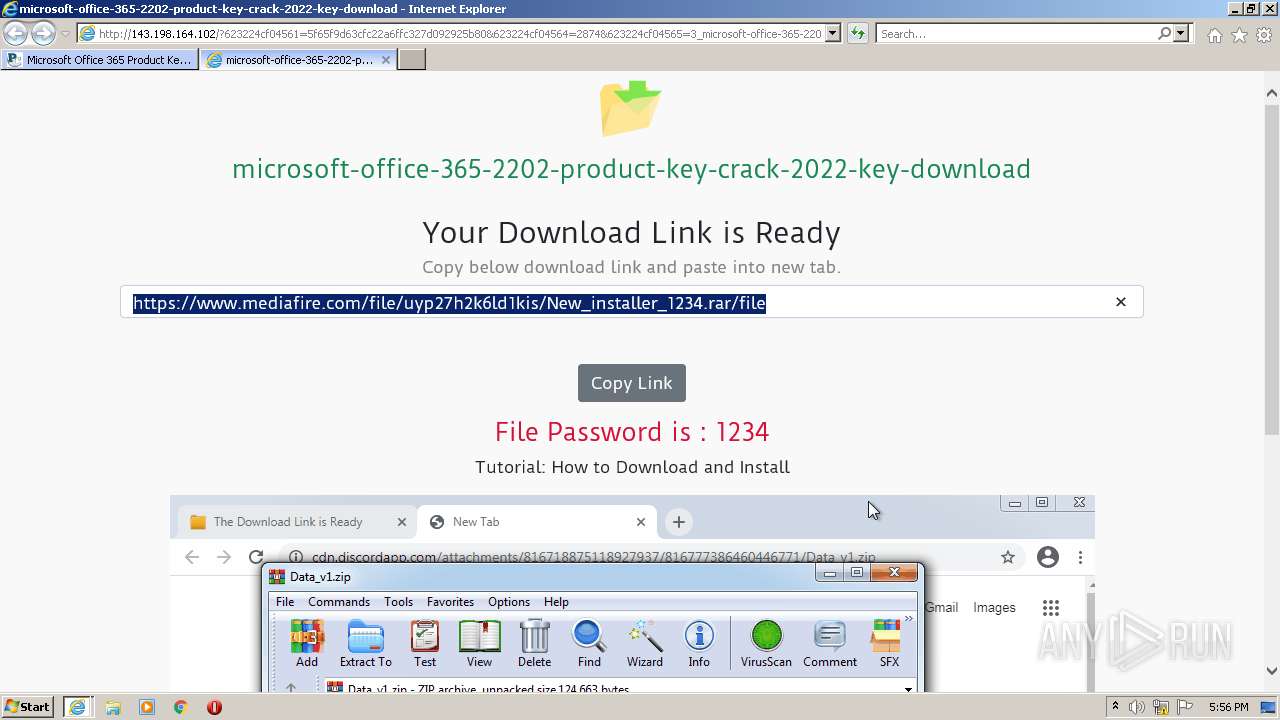The image size is (1280, 720).
Task: Expand search provider dropdown arrow
Action: point(1181,33)
